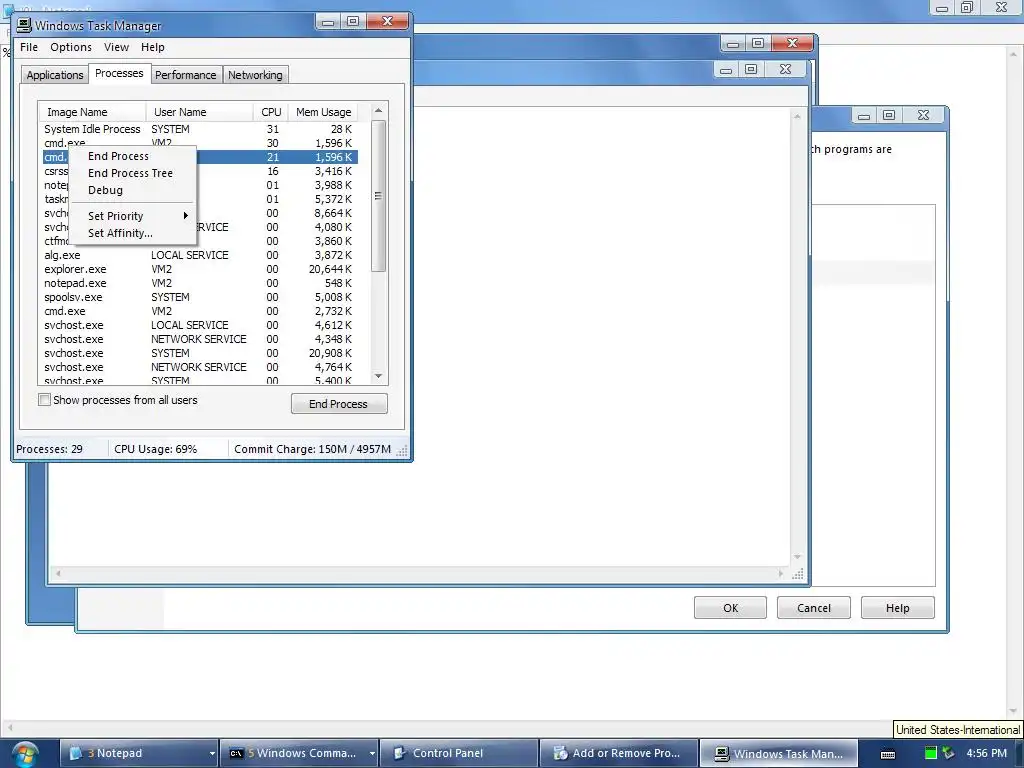The height and width of the screenshot is (768, 1024).
Task: Open the Start menu orb
Action: tap(24, 754)
